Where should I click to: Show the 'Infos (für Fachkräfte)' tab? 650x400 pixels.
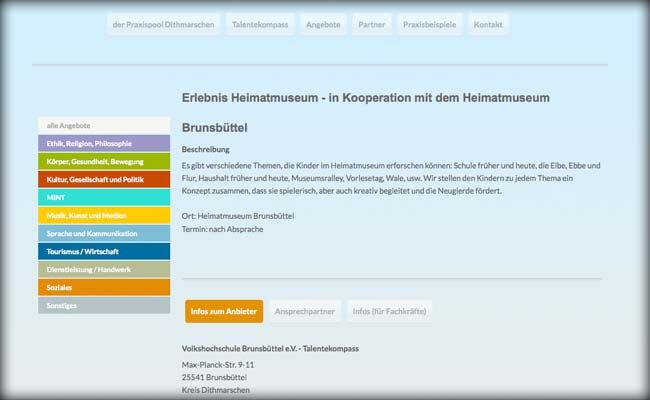[x=387, y=312]
